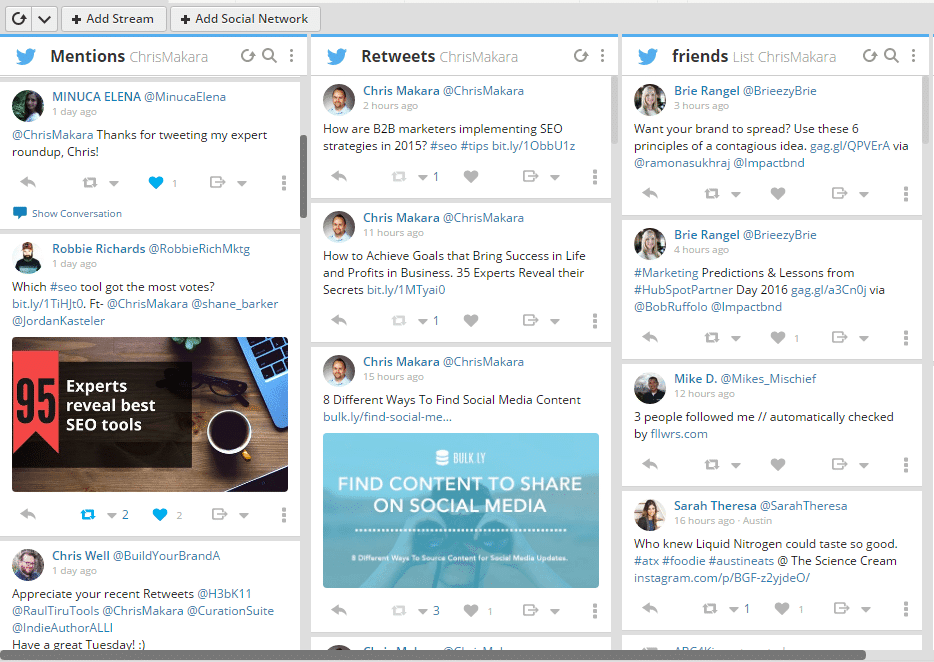Screen dimensions: 934x662
Task: Reply to Brie Rangel's contagious idea tweet
Action: [650, 193]
